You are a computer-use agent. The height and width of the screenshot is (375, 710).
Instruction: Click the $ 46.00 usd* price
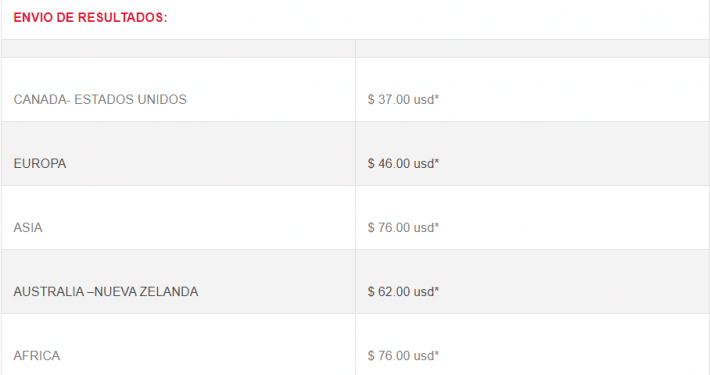click(403, 163)
